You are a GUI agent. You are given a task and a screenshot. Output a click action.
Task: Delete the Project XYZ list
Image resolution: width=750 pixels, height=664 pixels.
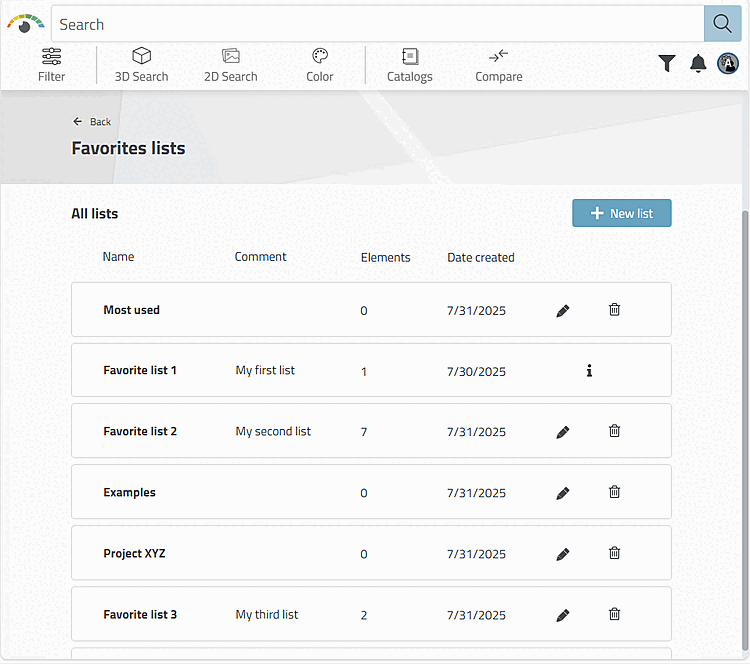point(614,553)
